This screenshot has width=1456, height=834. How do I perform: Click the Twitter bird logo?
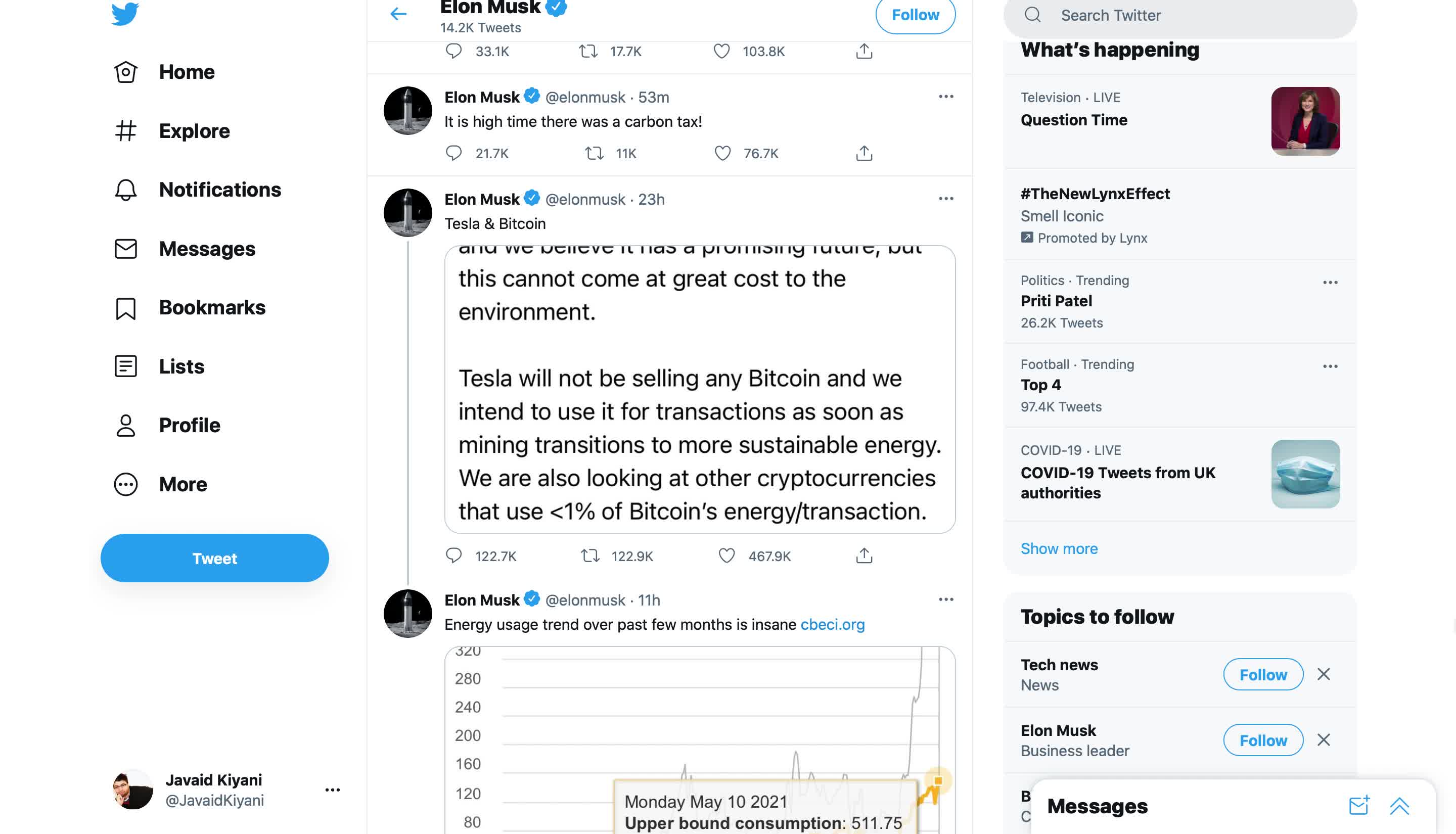[125, 13]
